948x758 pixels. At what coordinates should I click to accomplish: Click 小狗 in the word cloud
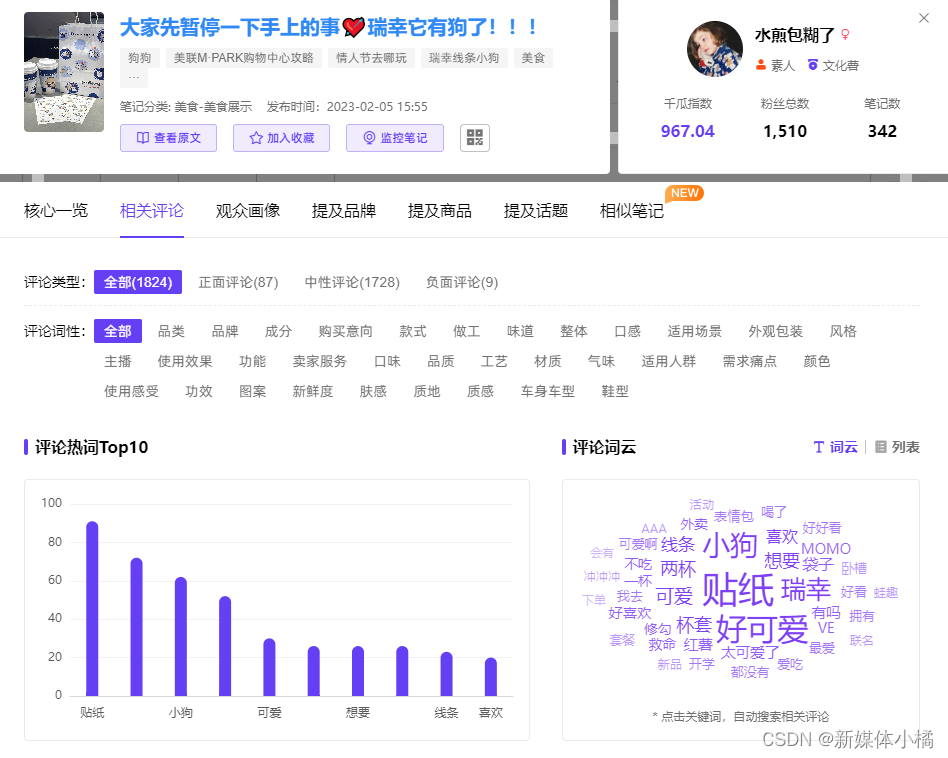click(x=730, y=545)
